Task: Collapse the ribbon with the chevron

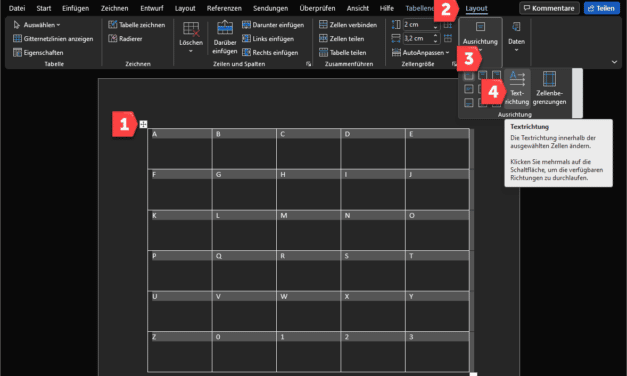Action: 614,62
